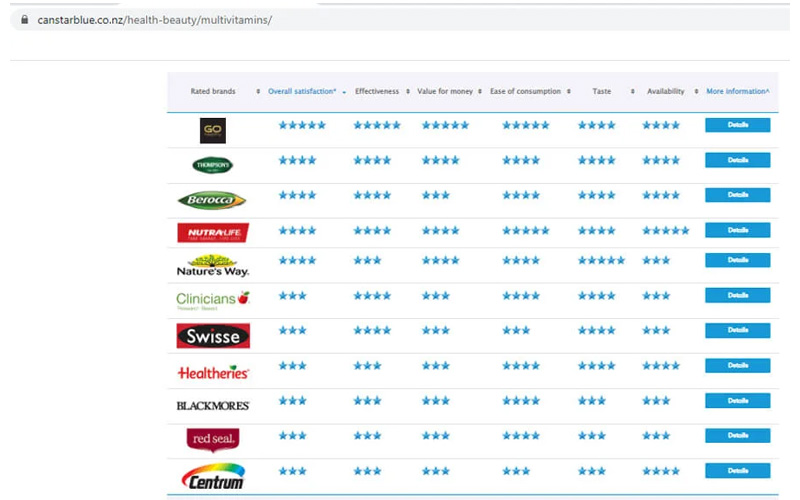Viewport: 800px width, 500px height.
Task: Click the Value for money header
Action: 445,91
